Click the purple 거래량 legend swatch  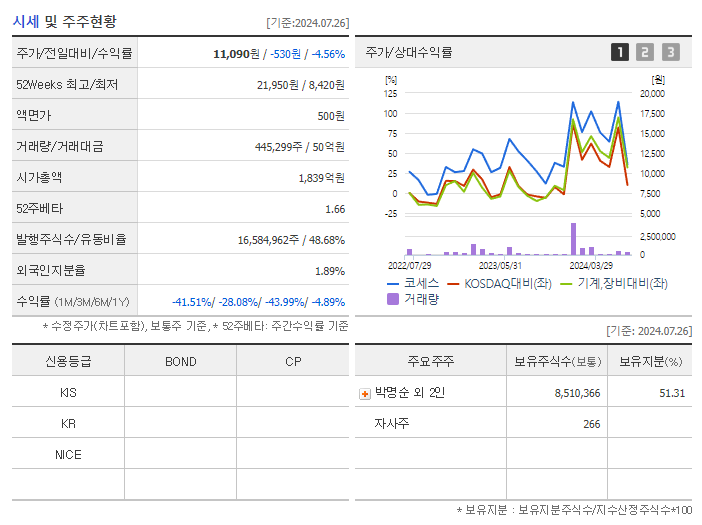click(393, 299)
